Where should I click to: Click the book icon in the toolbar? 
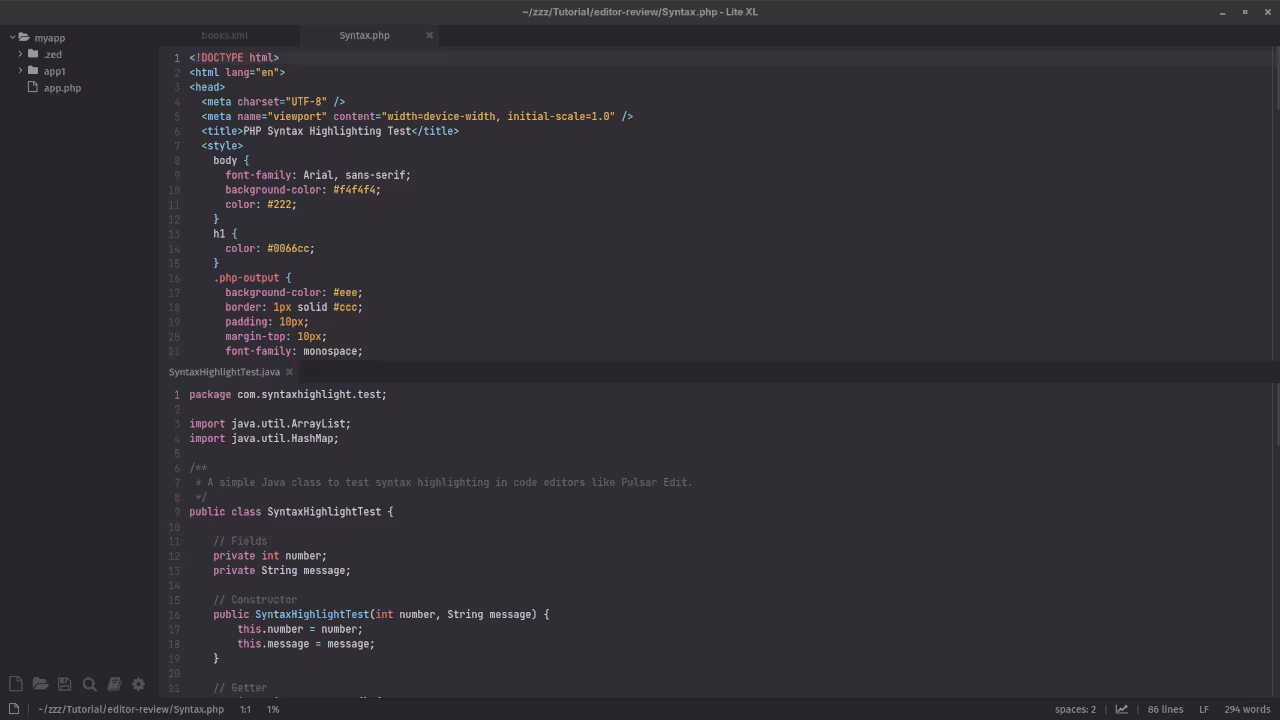click(114, 683)
